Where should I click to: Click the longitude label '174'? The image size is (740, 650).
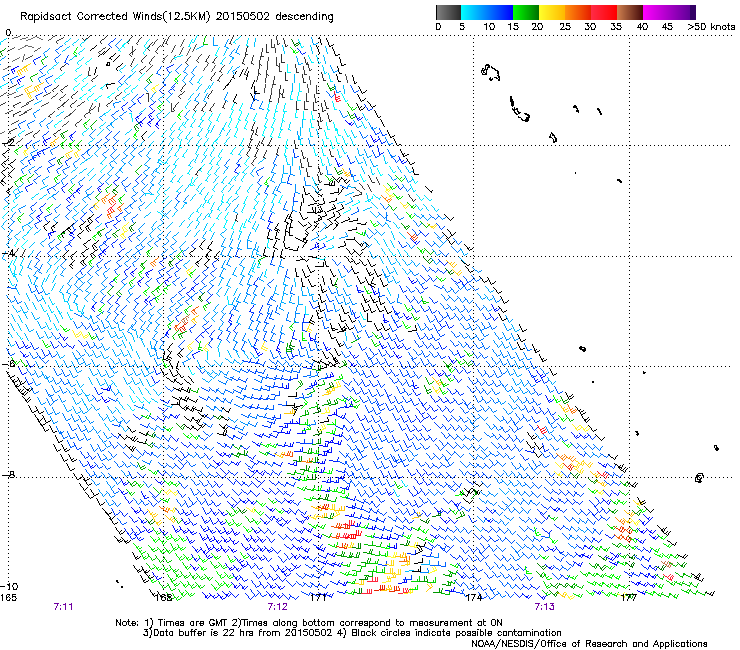tap(474, 598)
